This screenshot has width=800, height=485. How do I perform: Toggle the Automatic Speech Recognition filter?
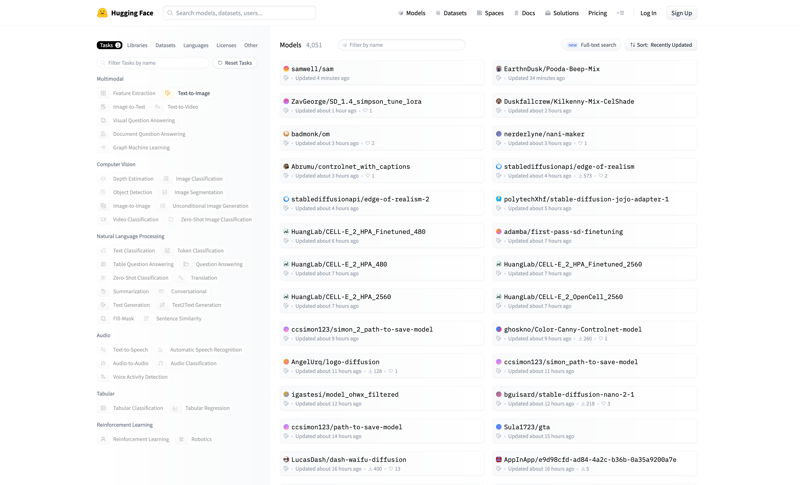click(199, 350)
